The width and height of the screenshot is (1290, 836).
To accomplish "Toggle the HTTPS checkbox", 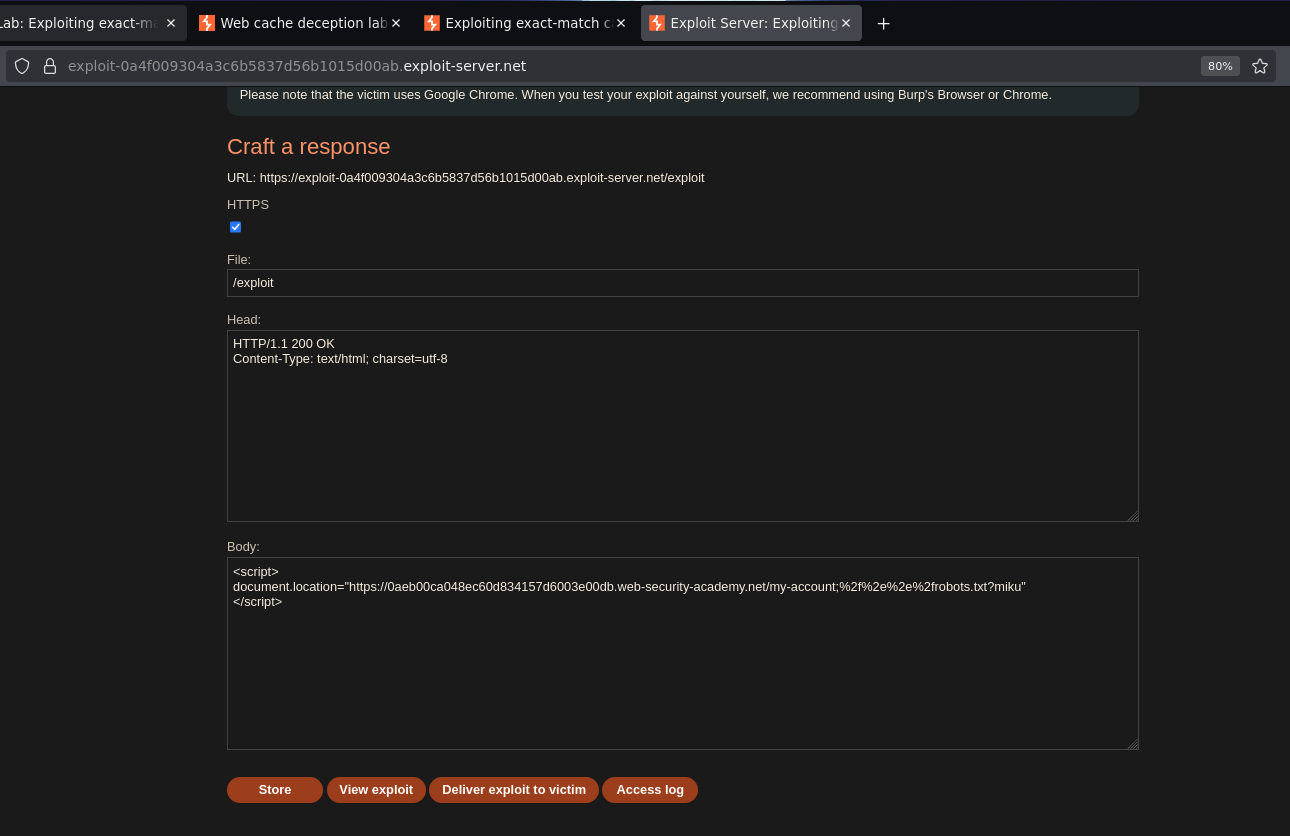I will tap(236, 227).
